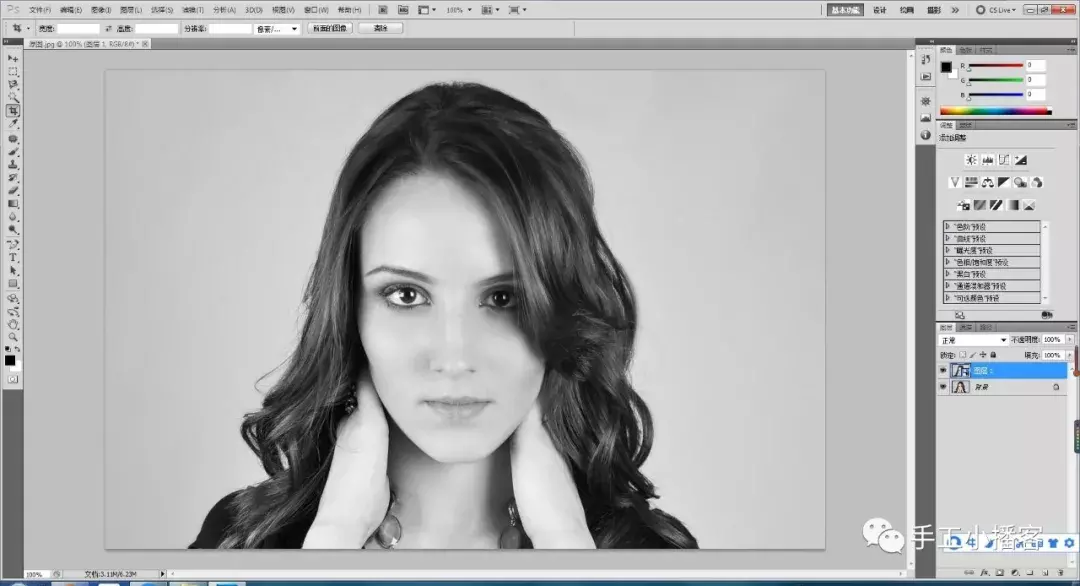Select the Move tool in toolbox

coord(13,59)
